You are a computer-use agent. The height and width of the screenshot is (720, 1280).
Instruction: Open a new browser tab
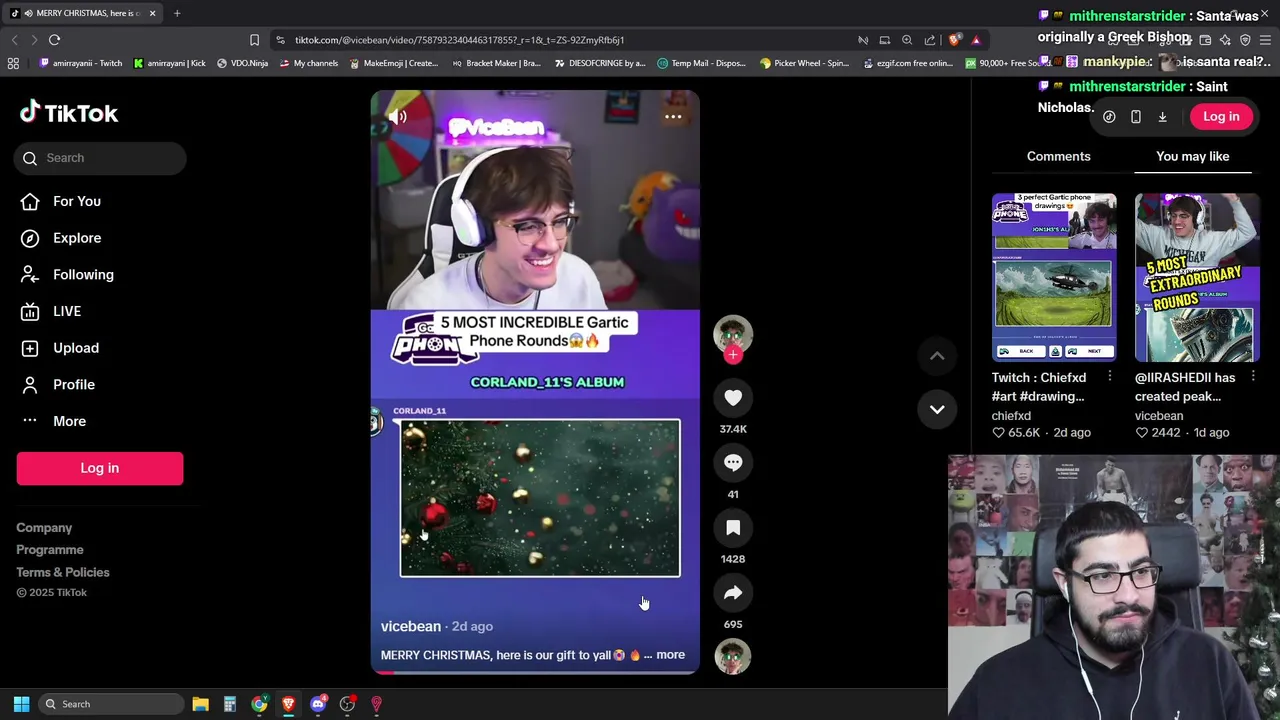click(177, 13)
